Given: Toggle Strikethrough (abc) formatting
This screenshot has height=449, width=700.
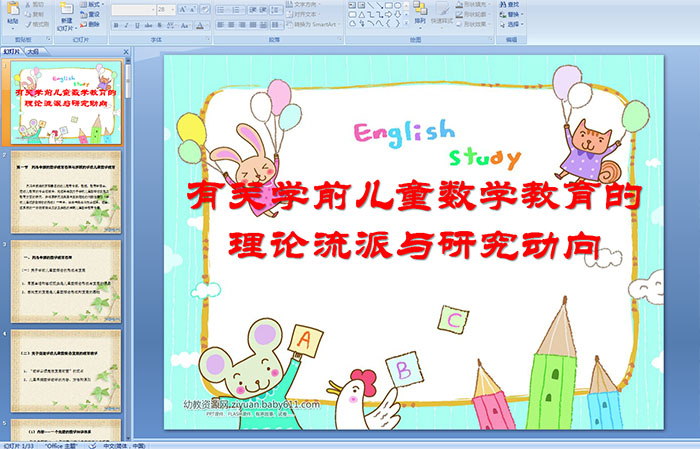Looking at the screenshot, I should coord(148,25).
